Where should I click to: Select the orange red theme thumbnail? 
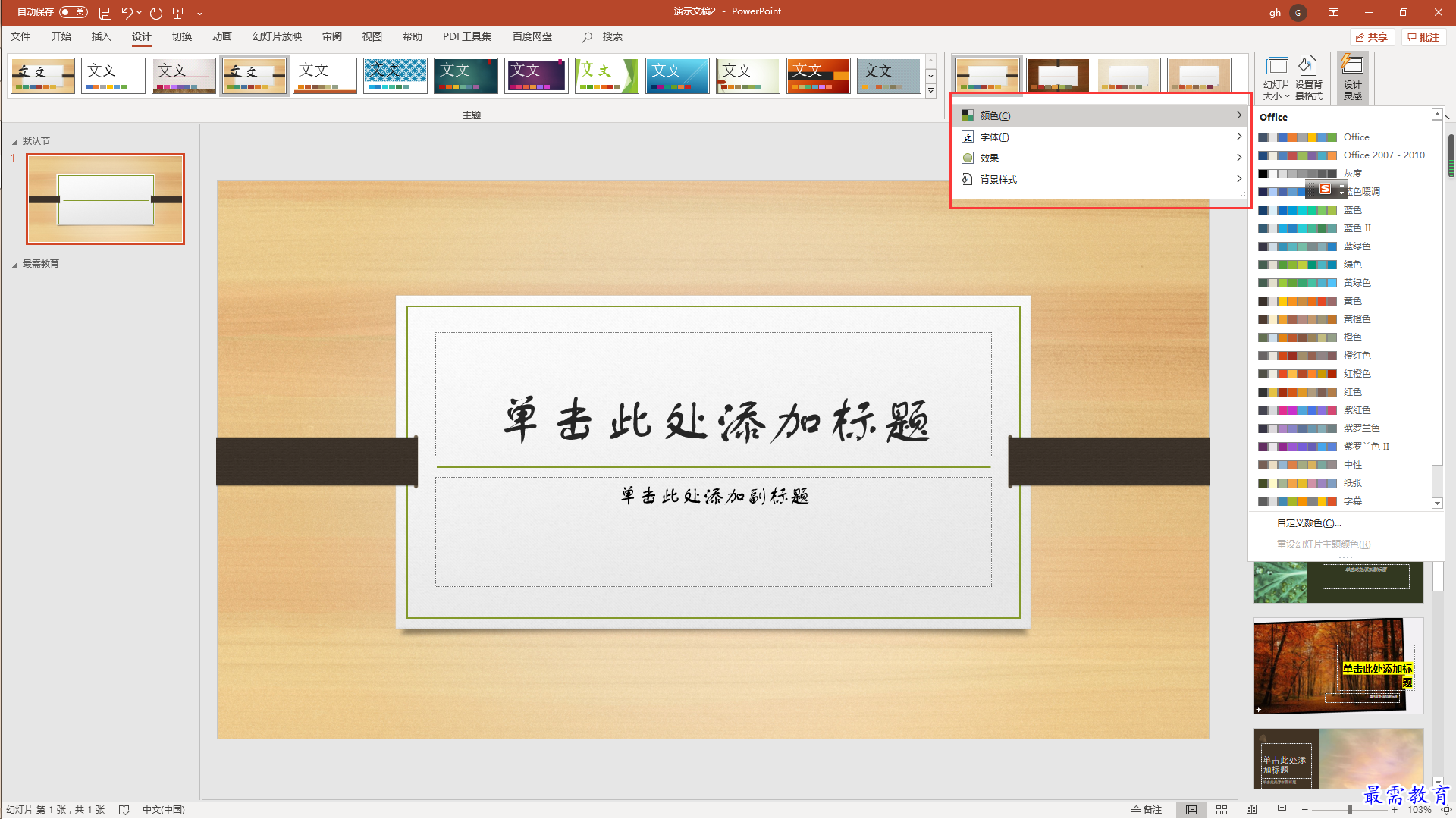coord(818,75)
